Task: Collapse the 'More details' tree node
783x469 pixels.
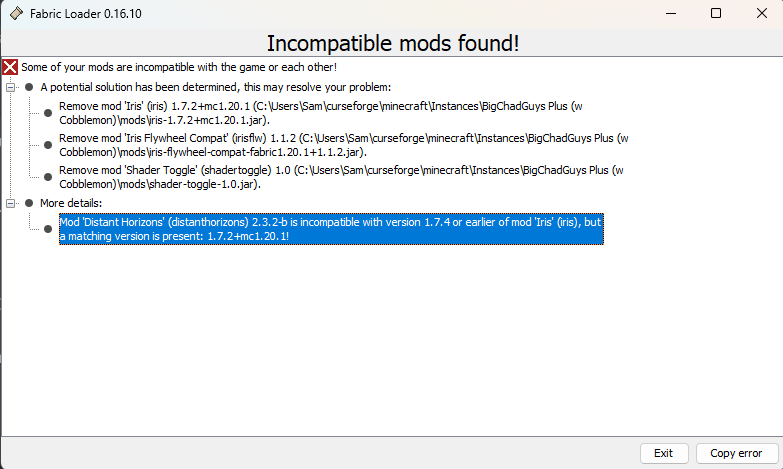Action: (x=10, y=203)
